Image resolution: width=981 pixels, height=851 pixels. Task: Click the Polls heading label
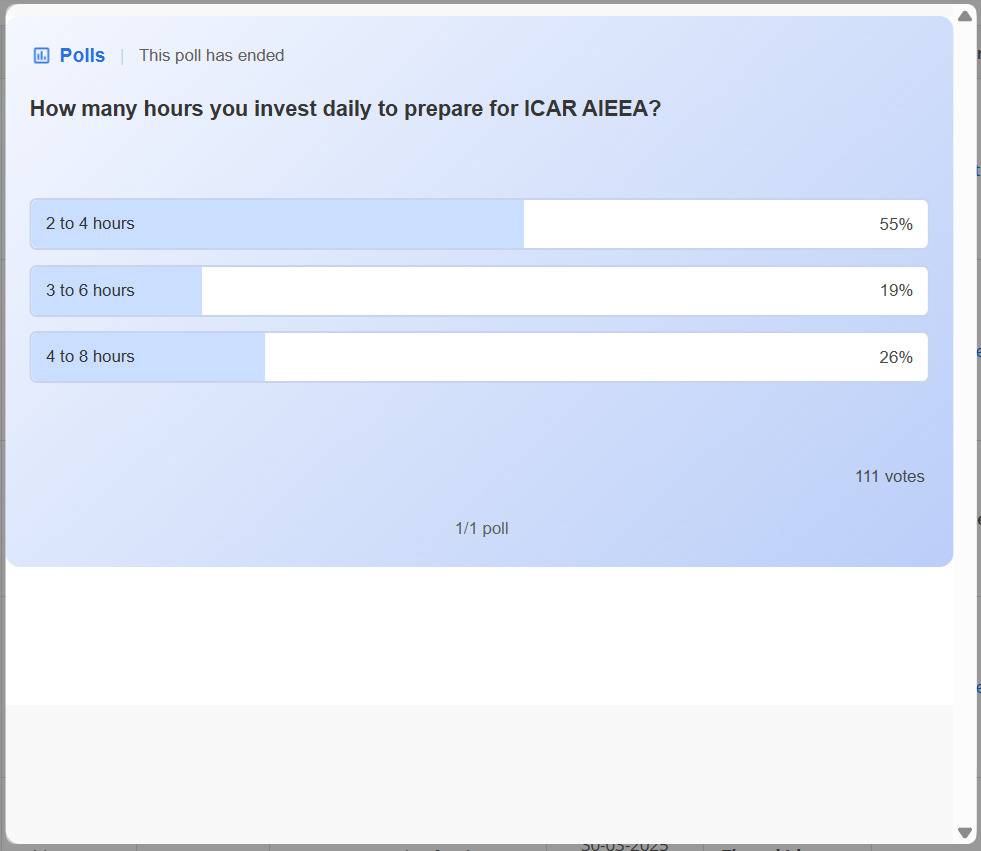(x=82, y=56)
